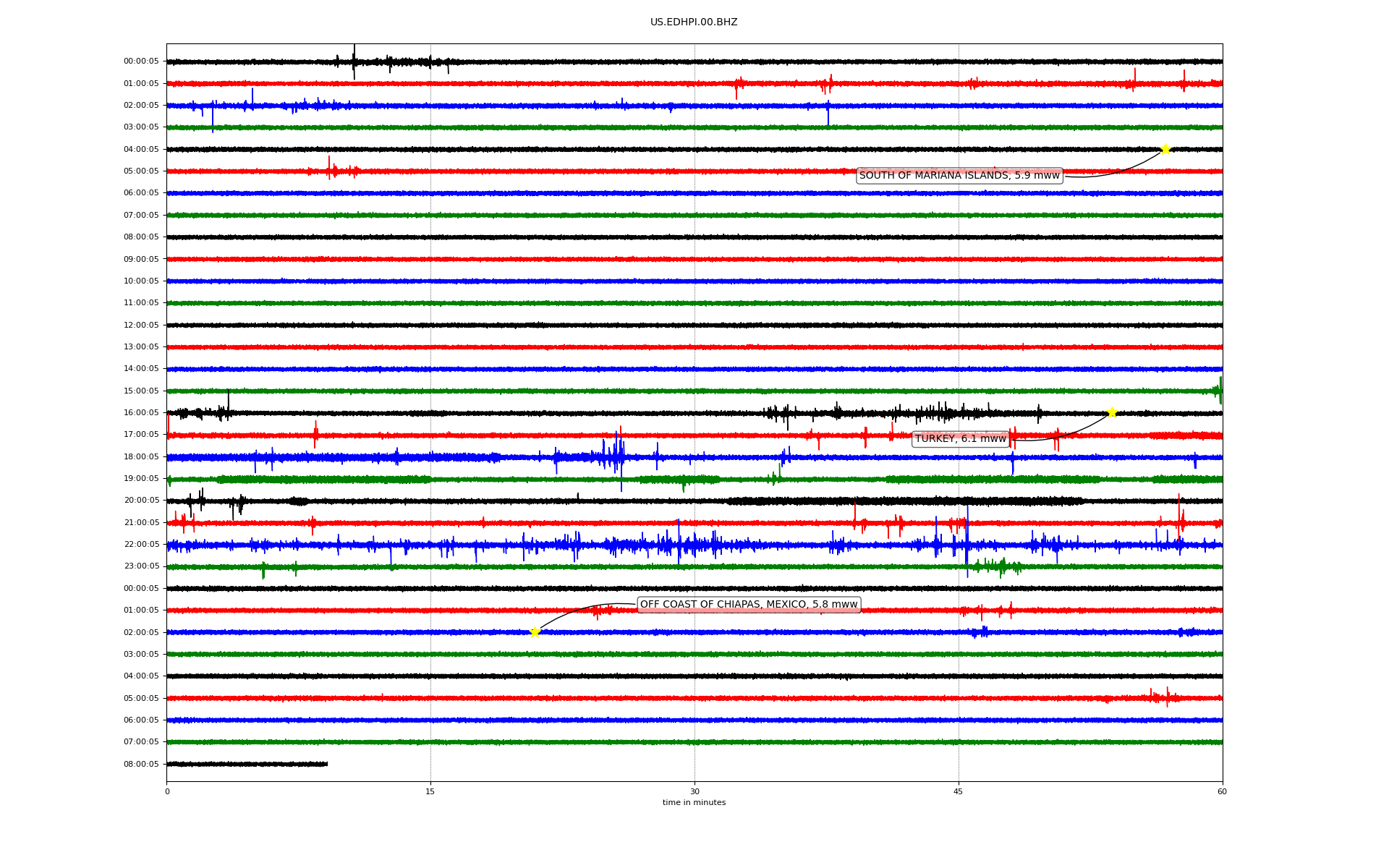Image resolution: width=1389 pixels, height=868 pixels.
Task: Click the 12:00:05 time label
Action: [141, 325]
